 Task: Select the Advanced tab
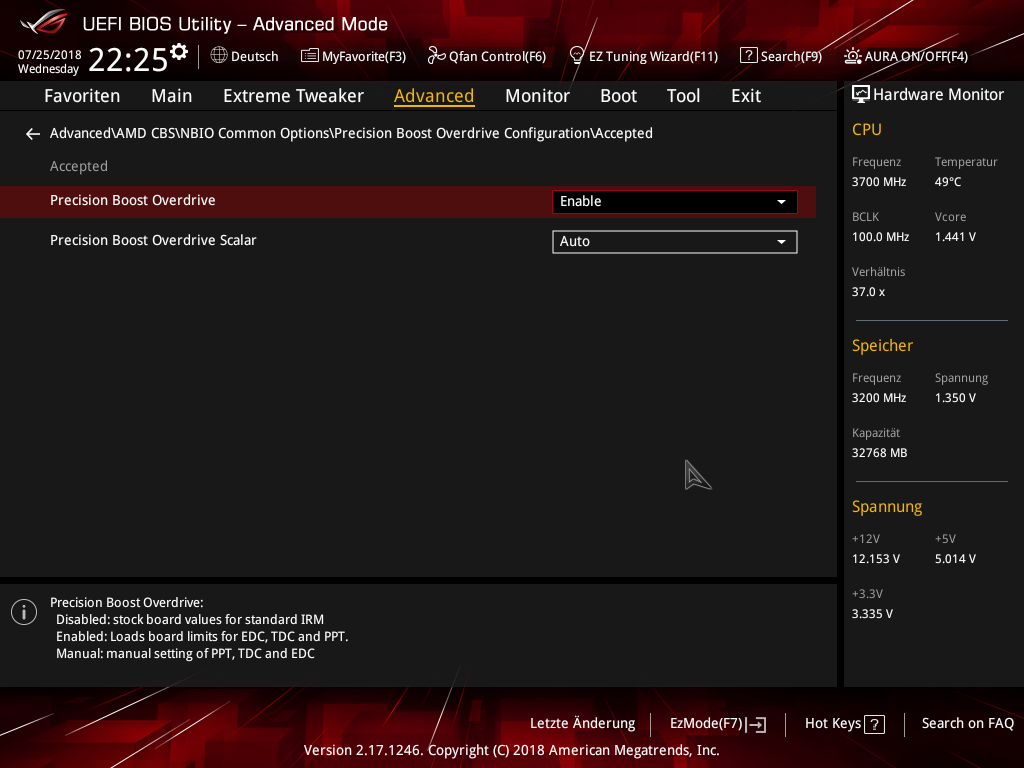coord(434,96)
